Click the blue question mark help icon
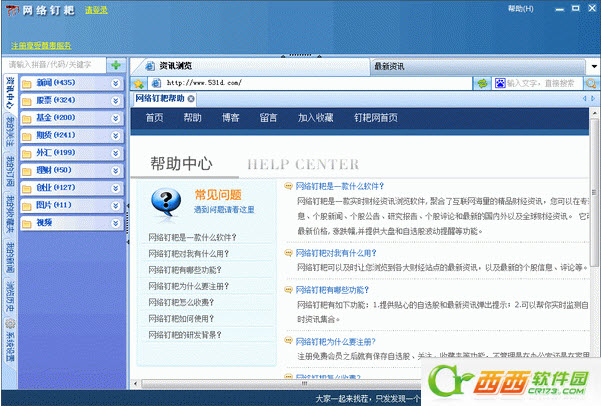Image resolution: width=601 pixels, height=406 pixels. [x=166, y=202]
